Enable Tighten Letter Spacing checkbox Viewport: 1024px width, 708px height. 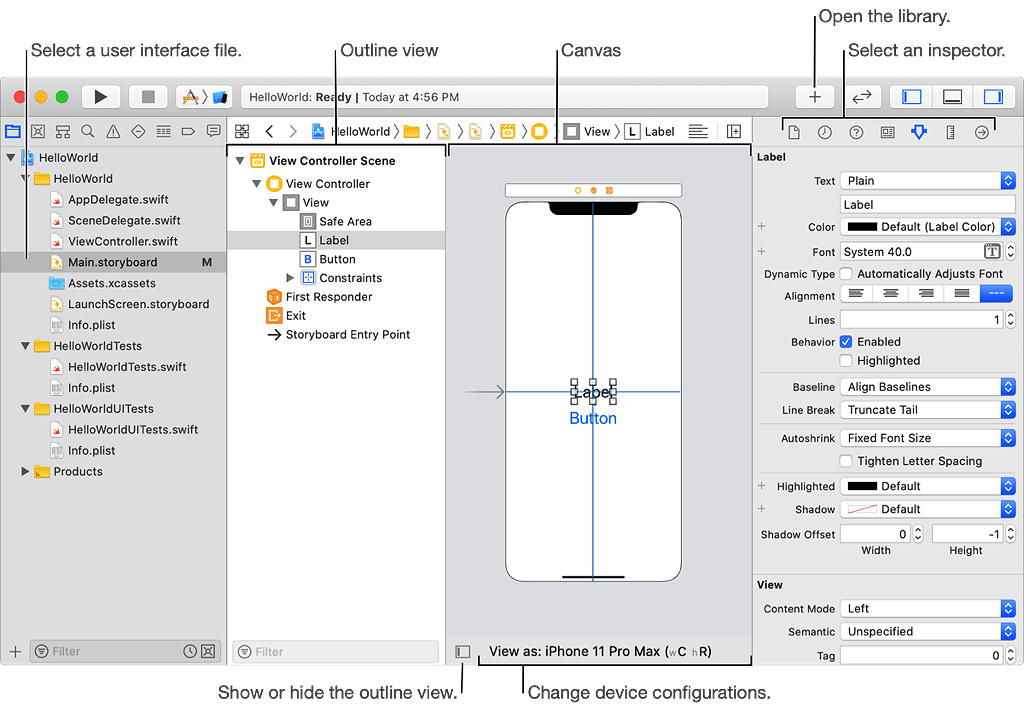[x=846, y=461]
